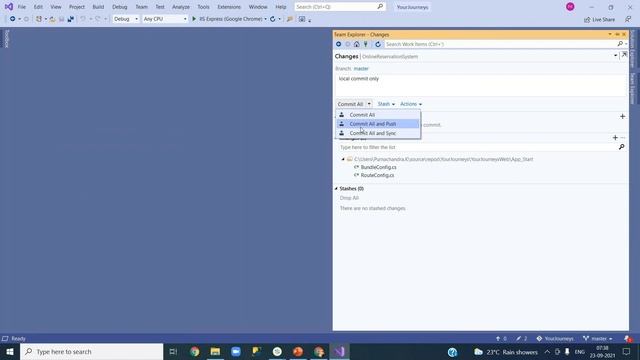Viewport: 640px width, 360px height.
Task: Click the Undo toolbar icon
Action: click(x=83, y=19)
